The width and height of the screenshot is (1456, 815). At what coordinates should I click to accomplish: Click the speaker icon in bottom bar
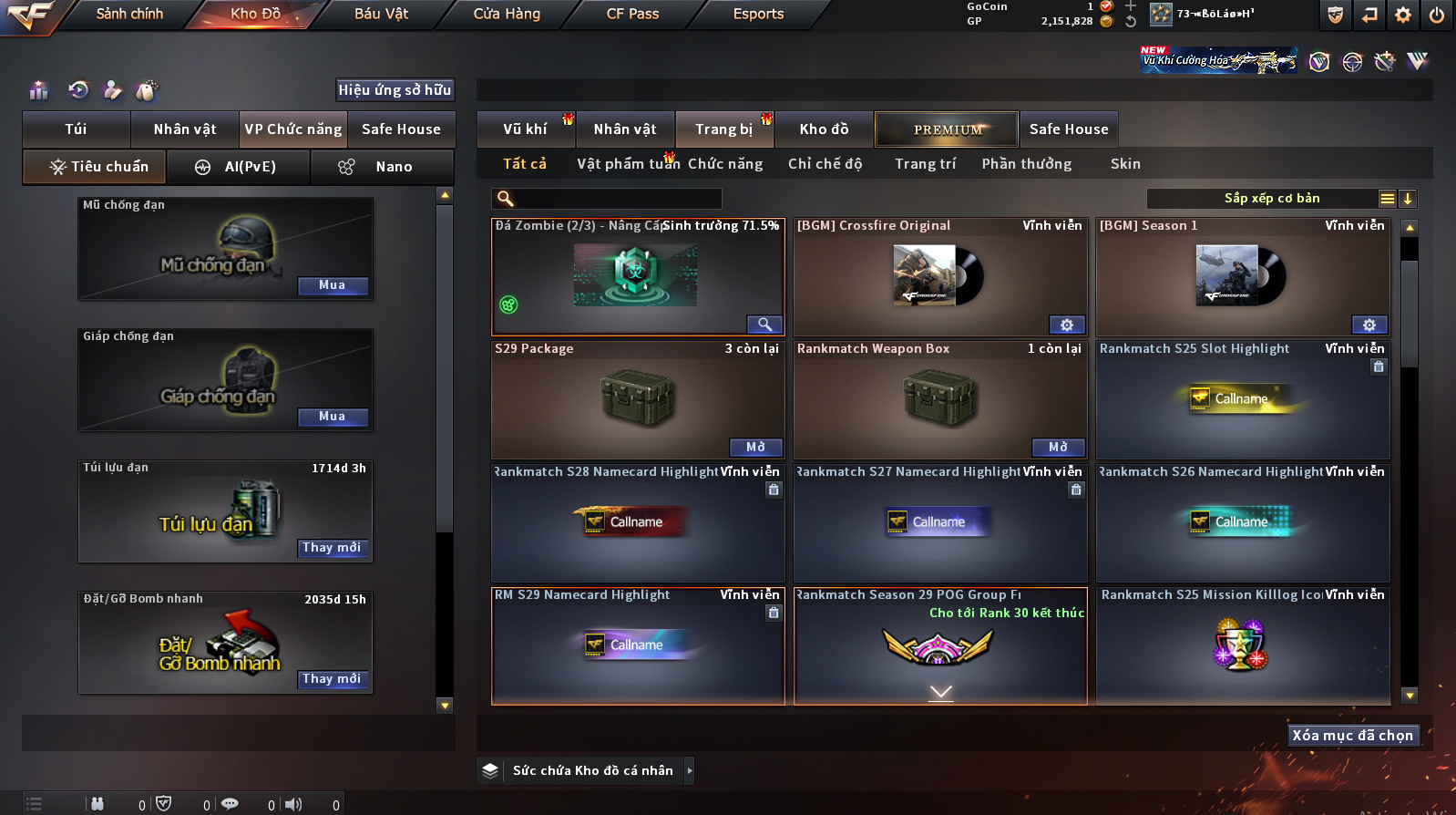[293, 804]
